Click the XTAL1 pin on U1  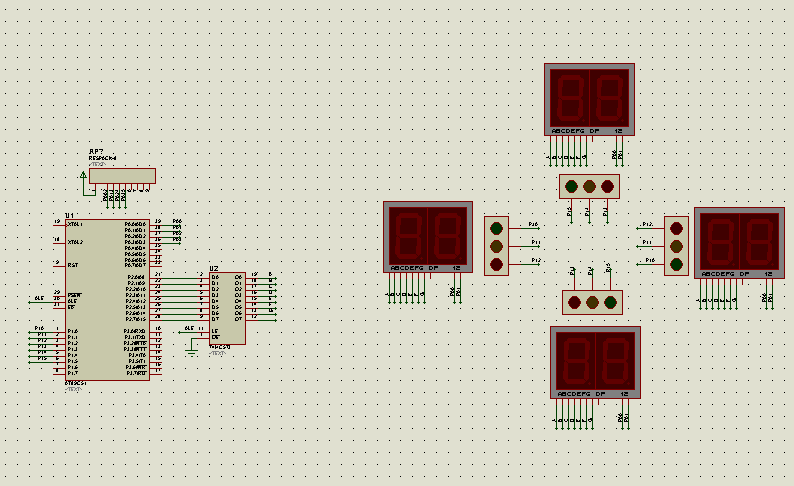point(75,224)
